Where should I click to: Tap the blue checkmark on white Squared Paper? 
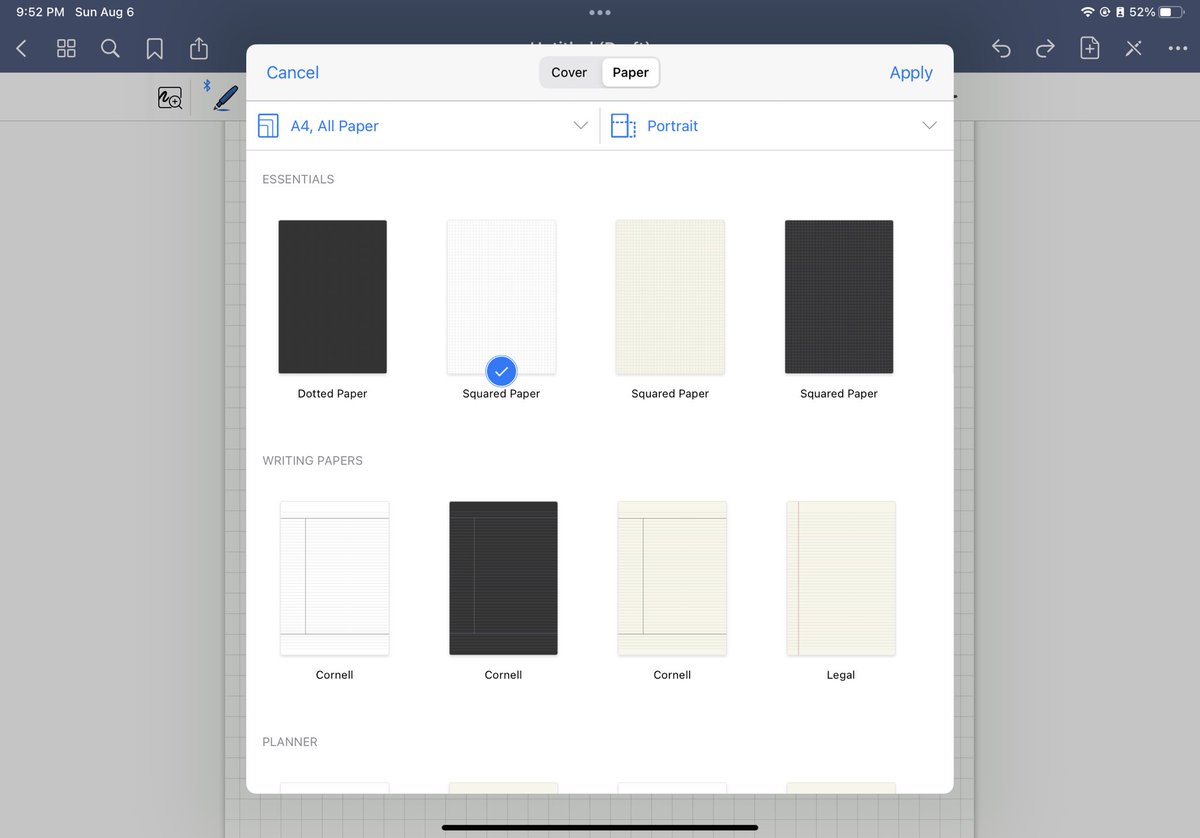pyautogui.click(x=501, y=372)
